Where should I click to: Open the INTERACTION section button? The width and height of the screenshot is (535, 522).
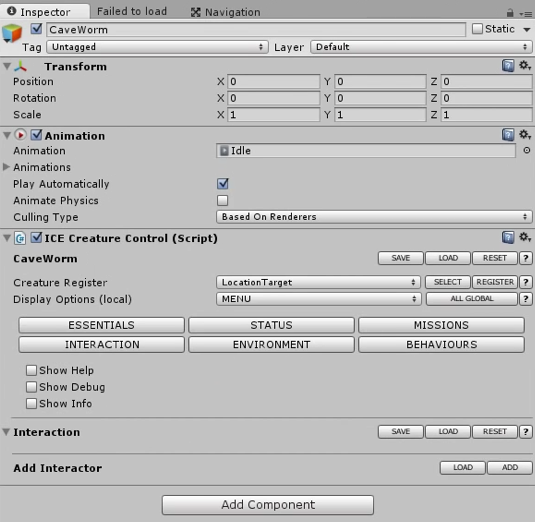coord(101,345)
